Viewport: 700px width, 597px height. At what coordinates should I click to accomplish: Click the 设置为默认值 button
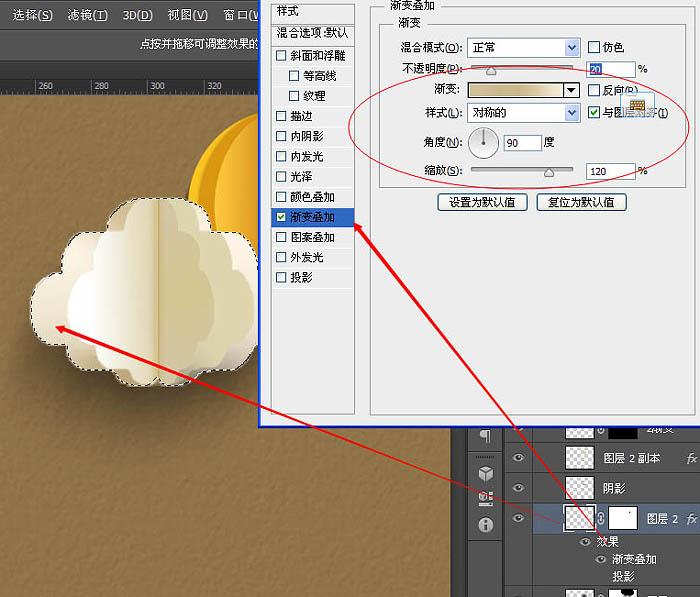482,202
